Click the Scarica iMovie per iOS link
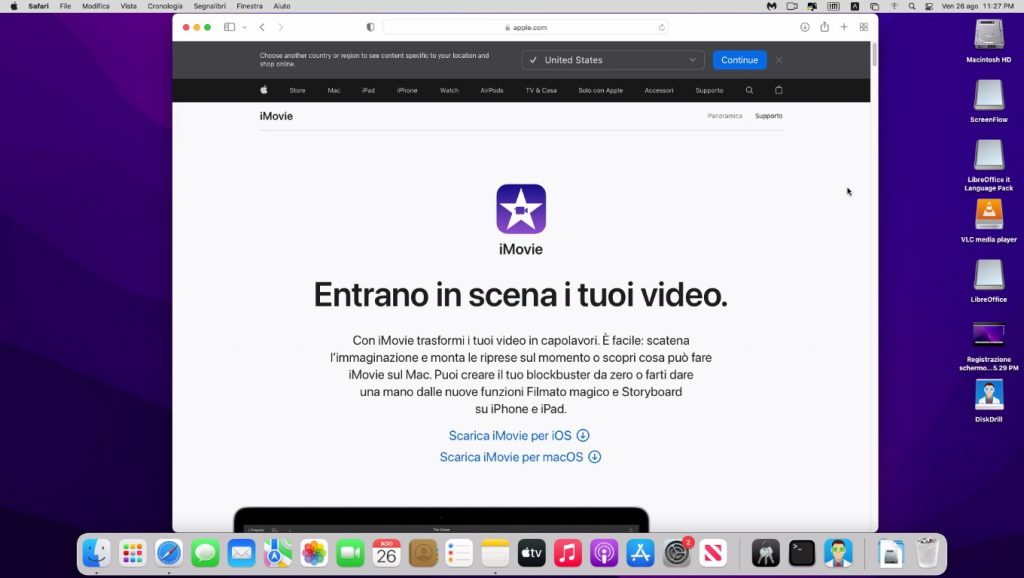 (511, 435)
